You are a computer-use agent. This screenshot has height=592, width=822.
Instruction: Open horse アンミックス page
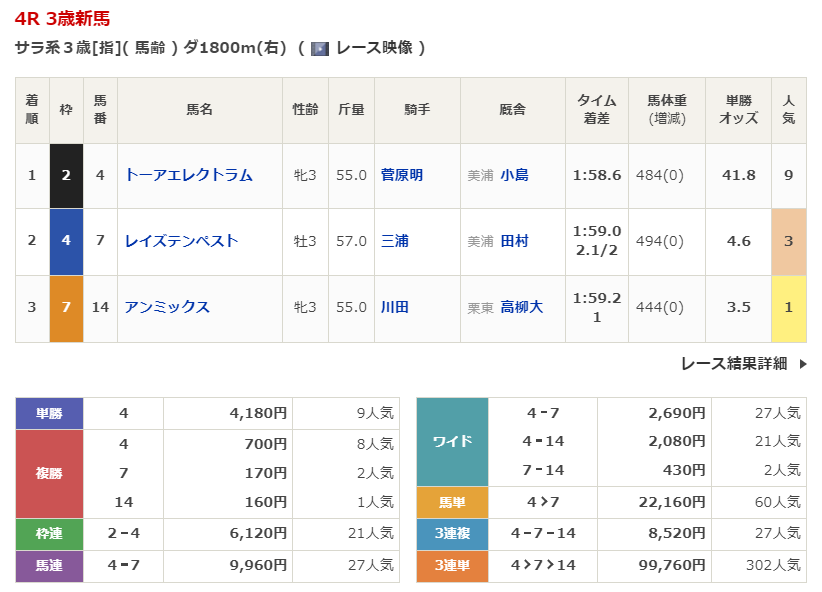click(167, 307)
